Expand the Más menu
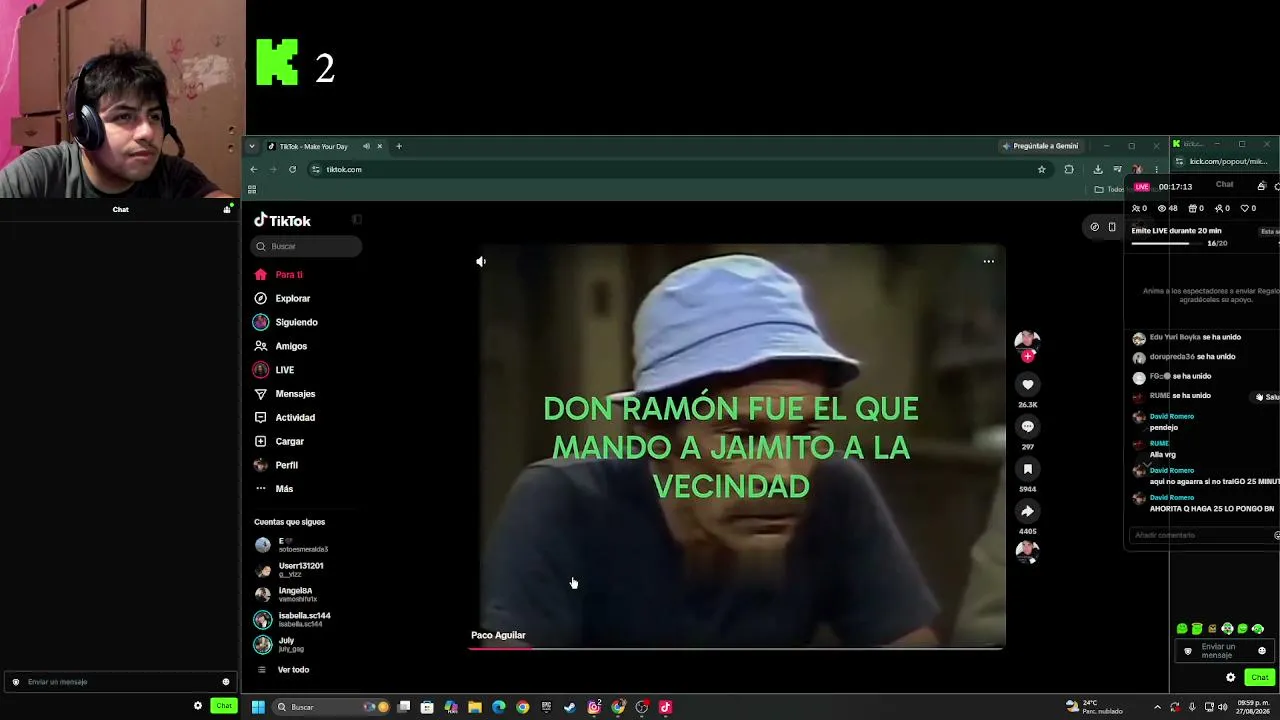Screen dimensions: 1280x720 [x=274, y=489]
